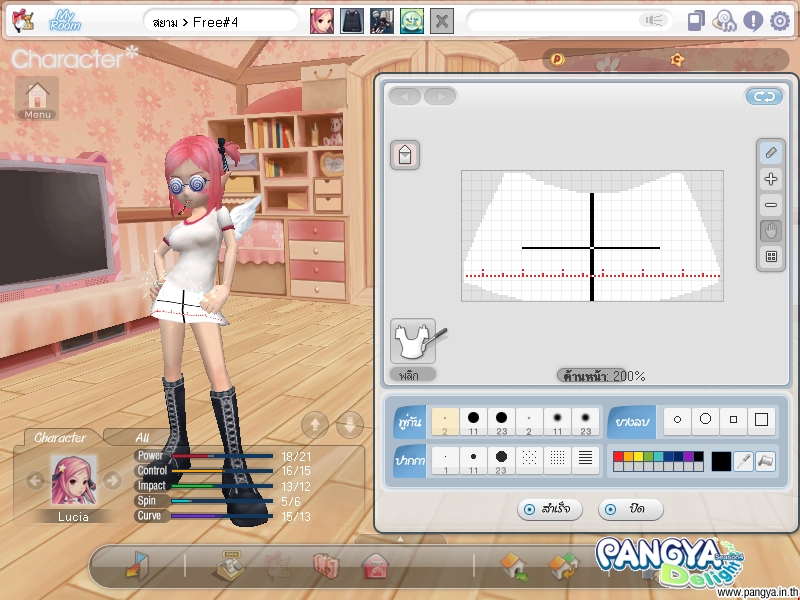The width and height of the screenshot is (800, 600).
Task: Open the current black color box
Action: 721,461
